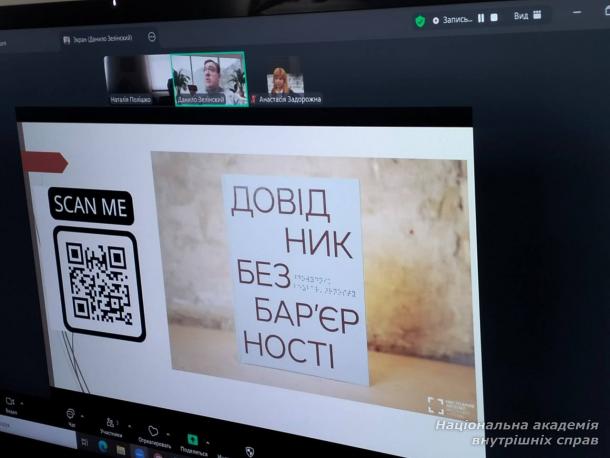Minimize the Zoom window

(577, 12)
